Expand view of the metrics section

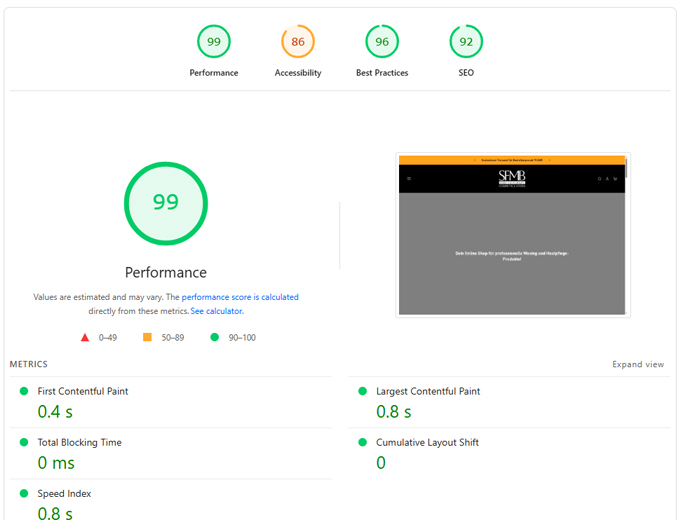coord(638,365)
